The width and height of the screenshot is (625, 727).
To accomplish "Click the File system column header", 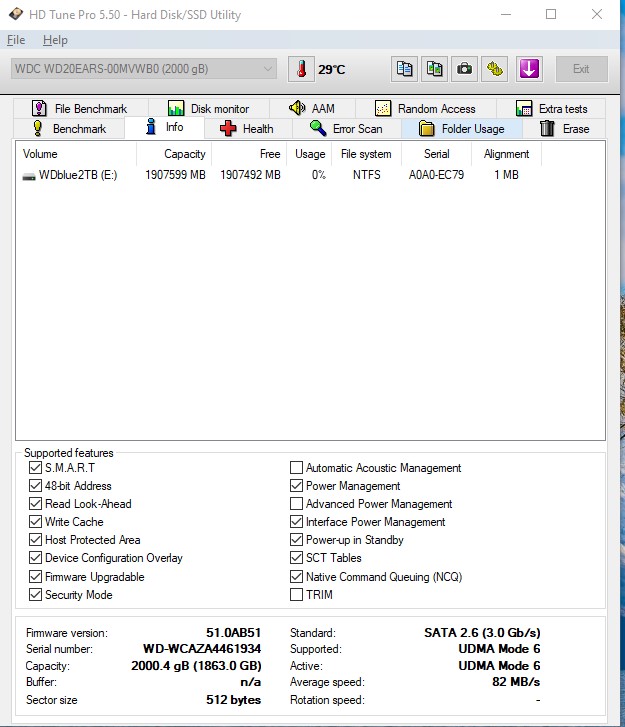I will (x=366, y=154).
